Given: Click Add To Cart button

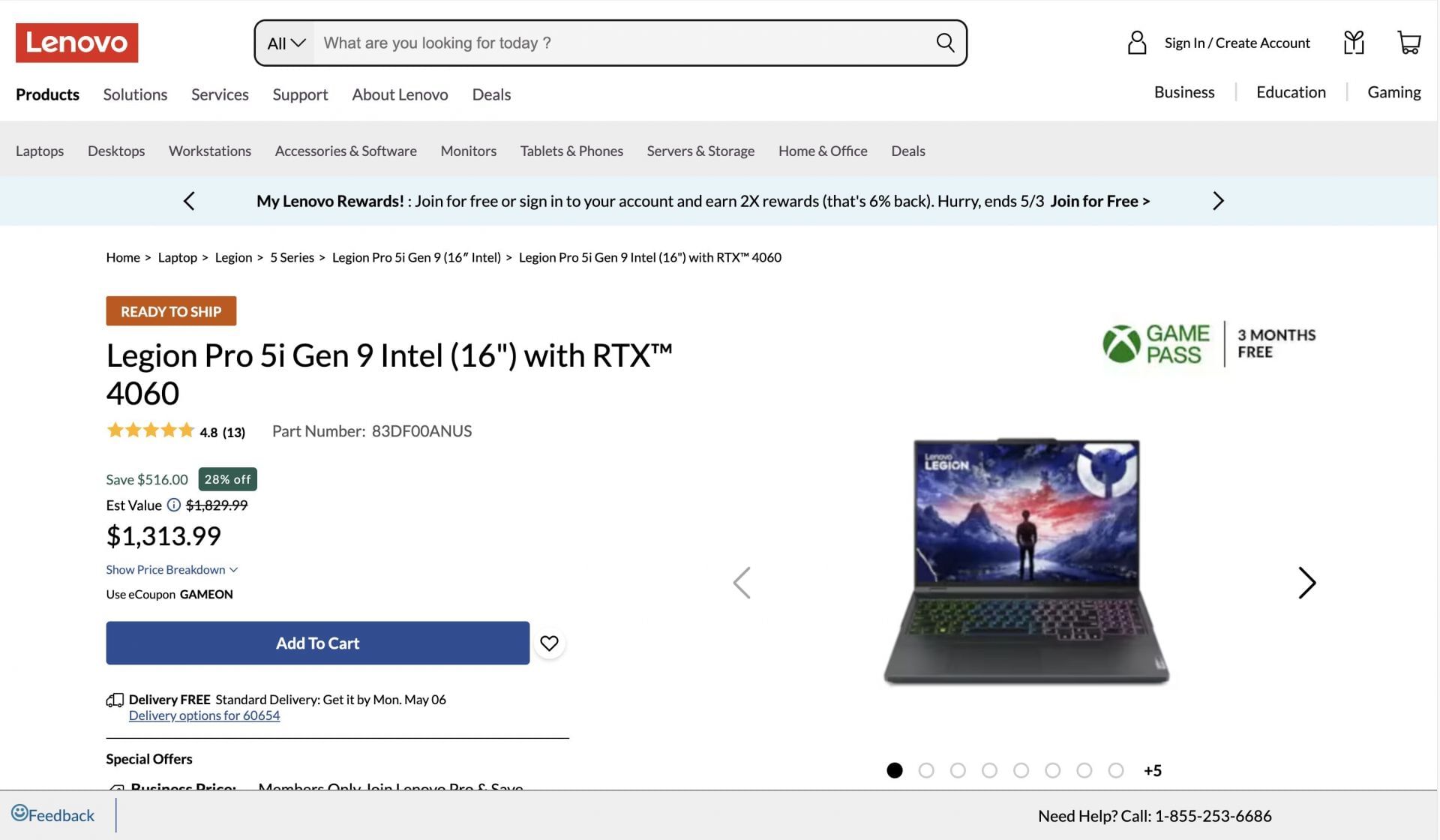Looking at the screenshot, I should tap(318, 643).
